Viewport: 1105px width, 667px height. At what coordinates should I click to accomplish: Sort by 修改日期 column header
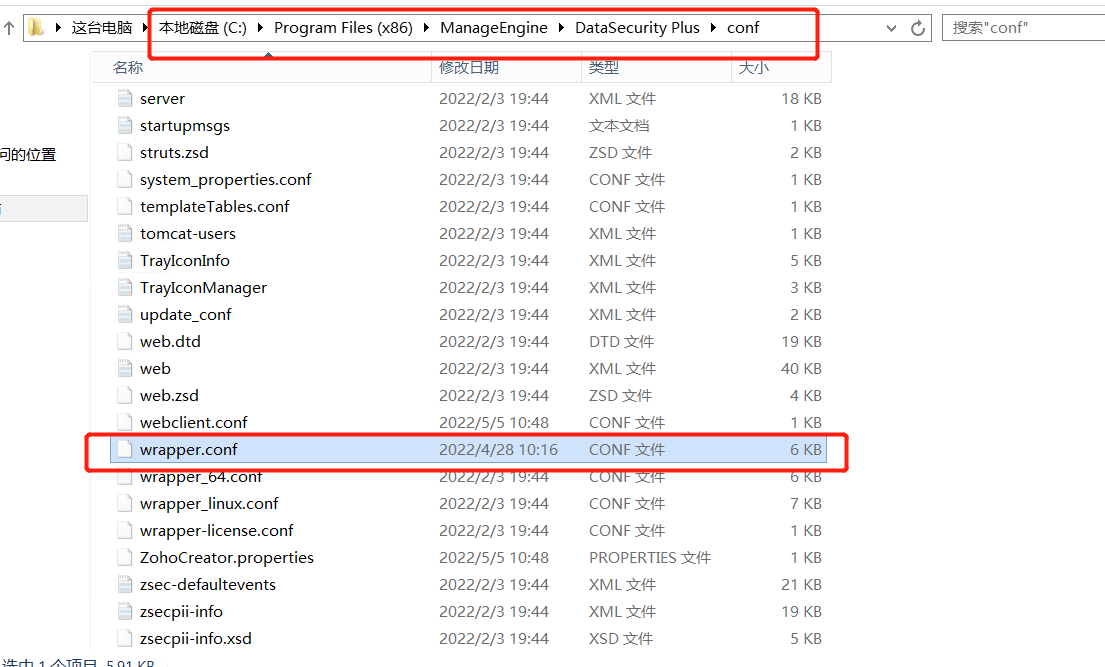(x=506, y=68)
